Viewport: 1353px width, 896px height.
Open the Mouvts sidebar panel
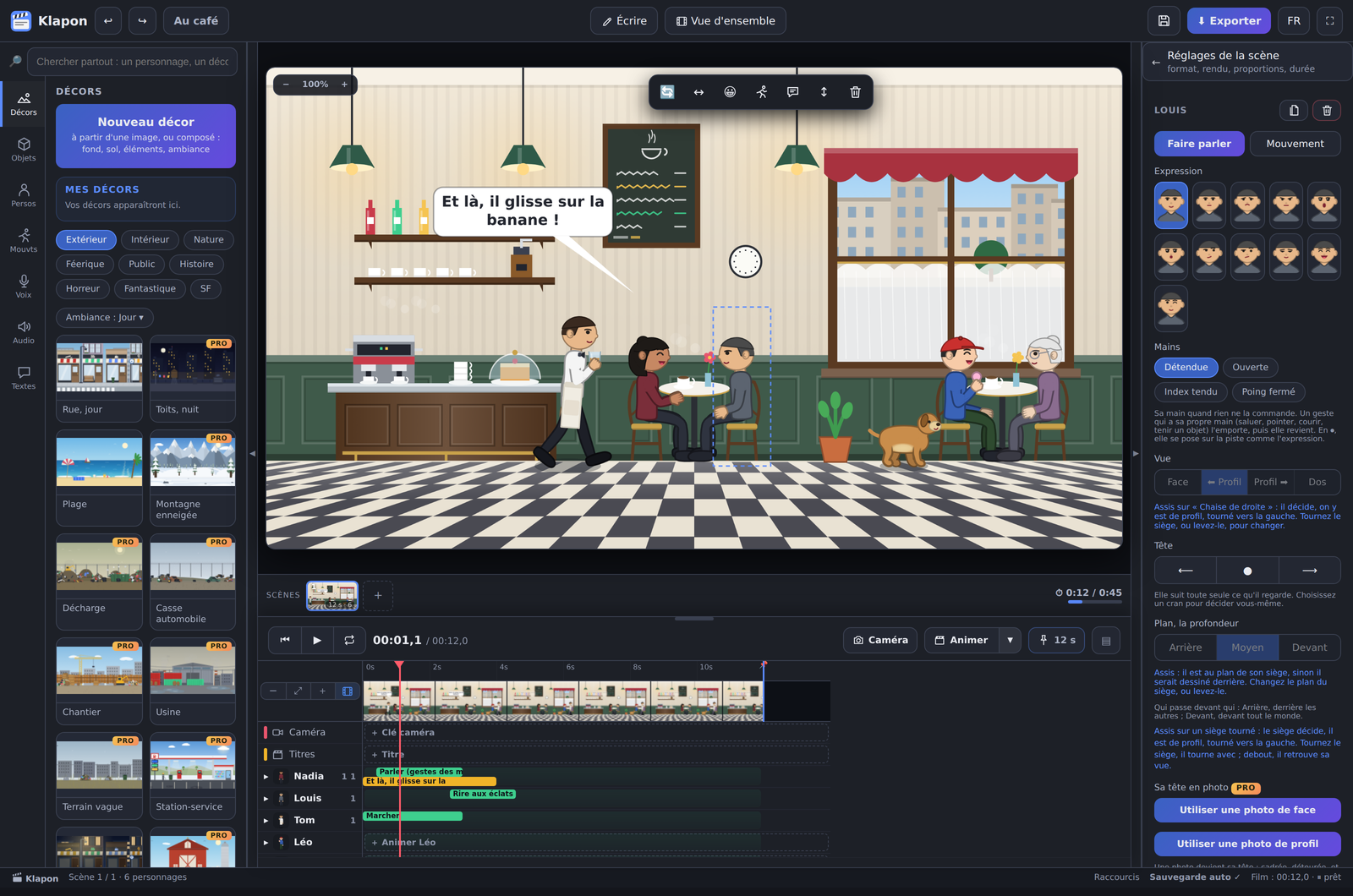pos(24,241)
